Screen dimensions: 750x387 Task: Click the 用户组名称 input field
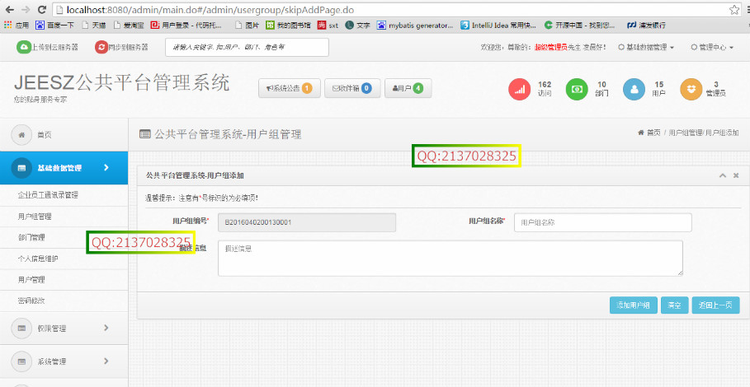click(603, 222)
